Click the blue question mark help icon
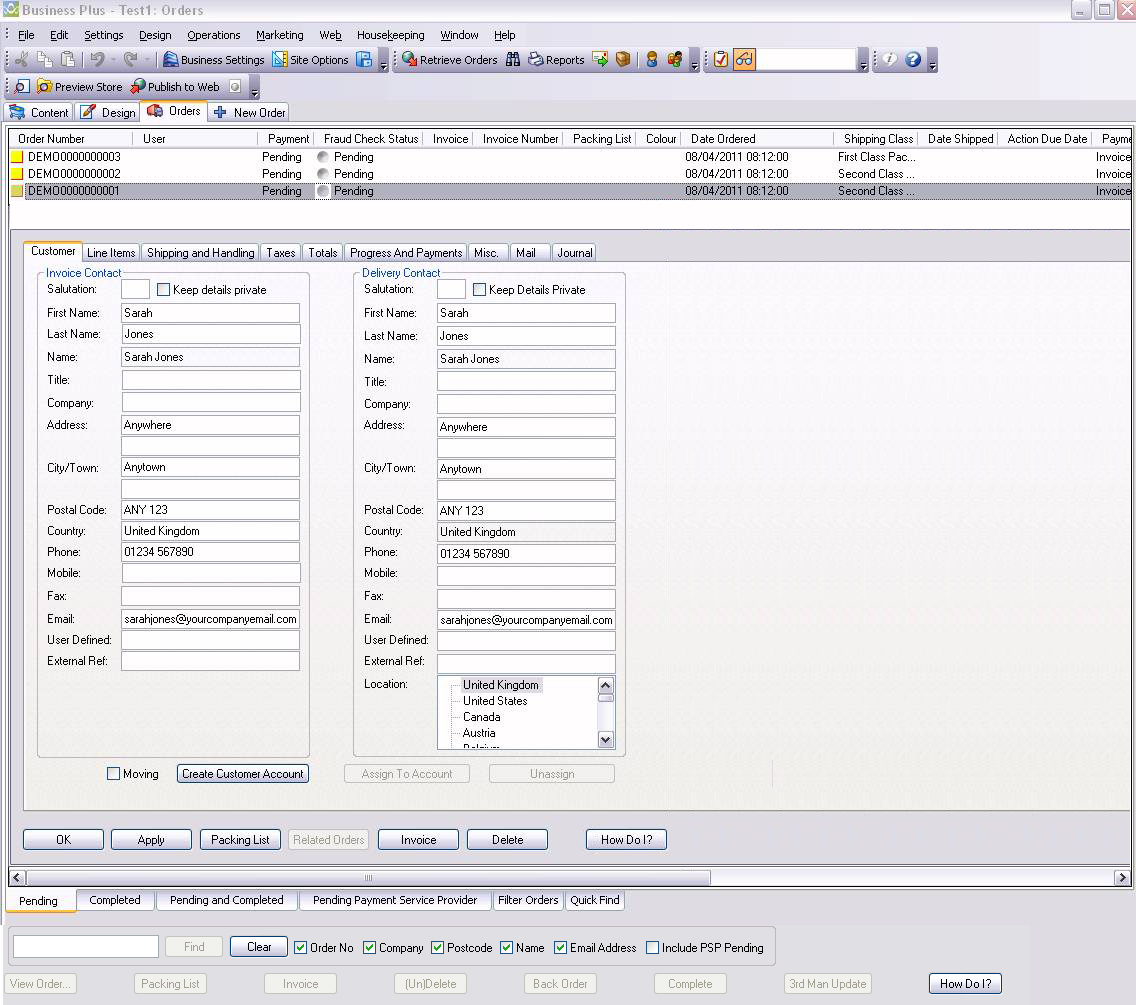 tap(912, 60)
